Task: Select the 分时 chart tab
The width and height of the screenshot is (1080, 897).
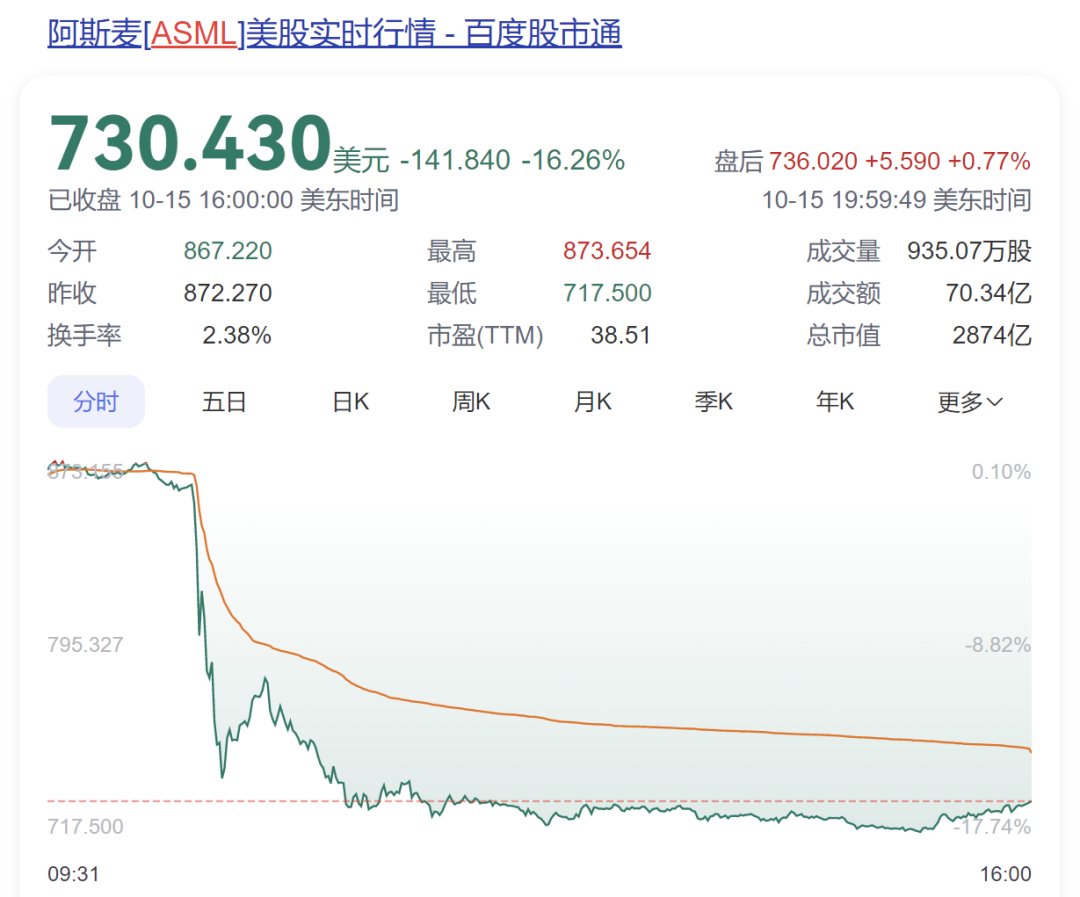Action: (96, 400)
